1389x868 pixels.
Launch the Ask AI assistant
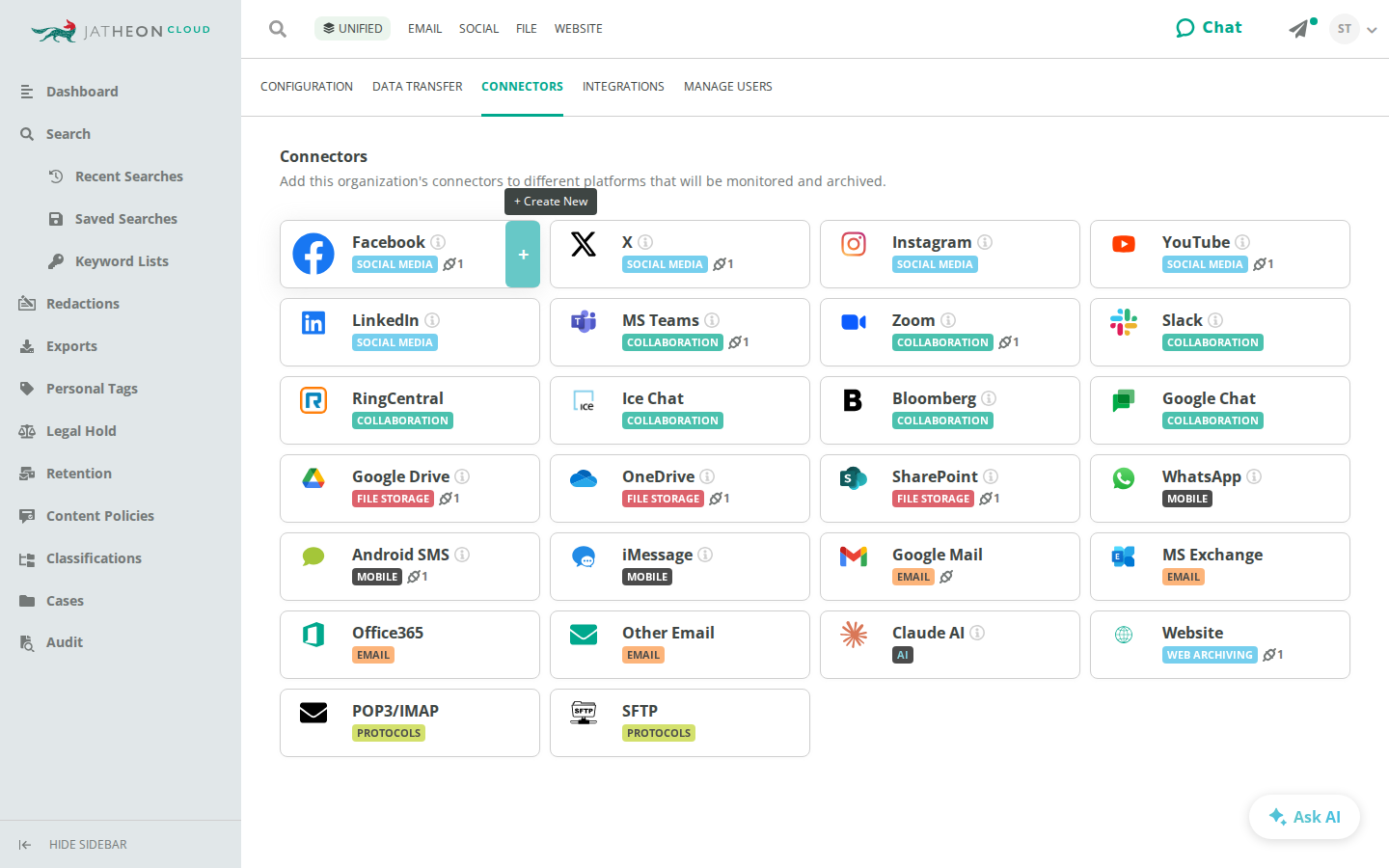[1304, 817]
